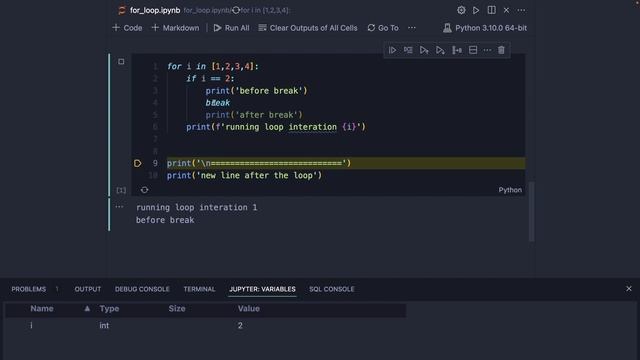Viewport: 640px width, 360px height.
Task: Open notebook settings gear icon
Action: pos(461,10)
